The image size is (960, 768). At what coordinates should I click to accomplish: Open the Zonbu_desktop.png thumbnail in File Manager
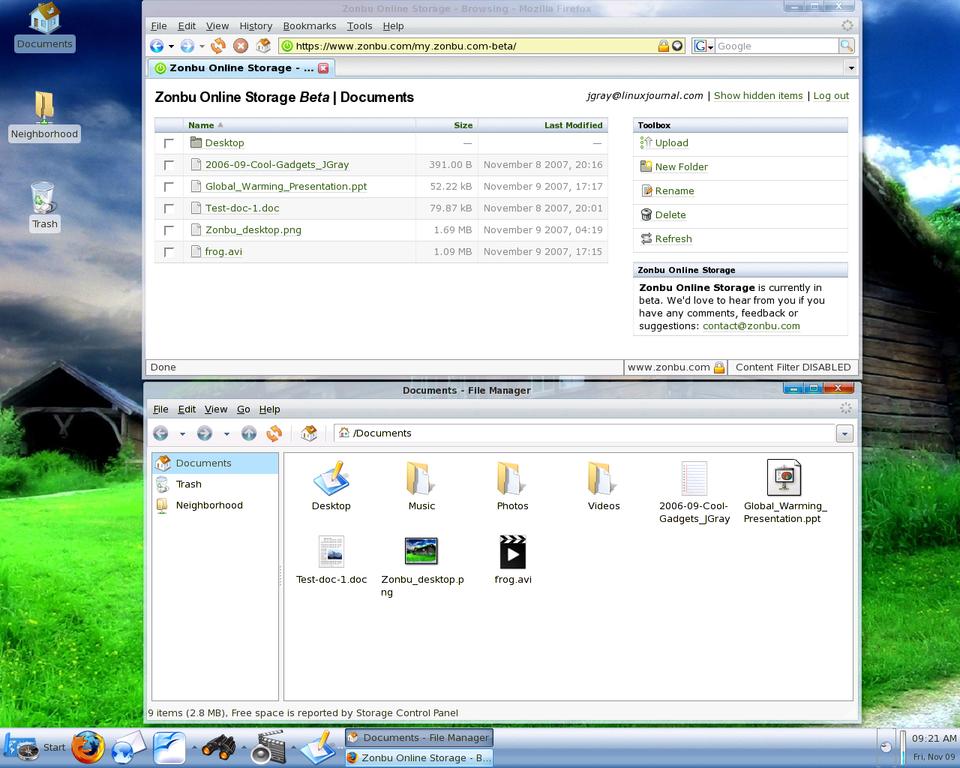pos(421,552)
